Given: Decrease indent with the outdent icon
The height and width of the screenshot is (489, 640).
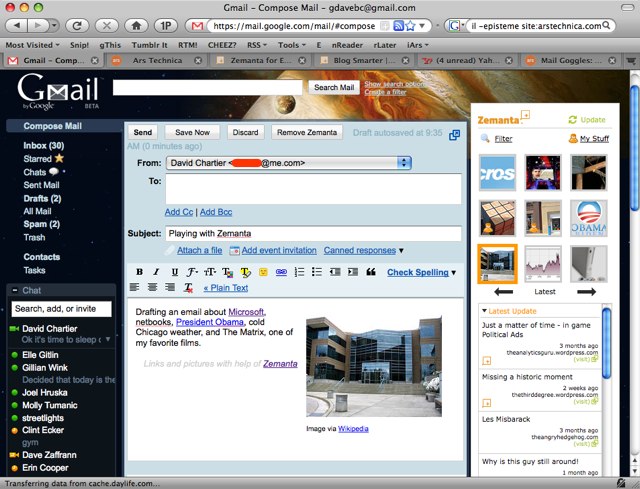Looking at the screenshot, I should pos(335,272).
